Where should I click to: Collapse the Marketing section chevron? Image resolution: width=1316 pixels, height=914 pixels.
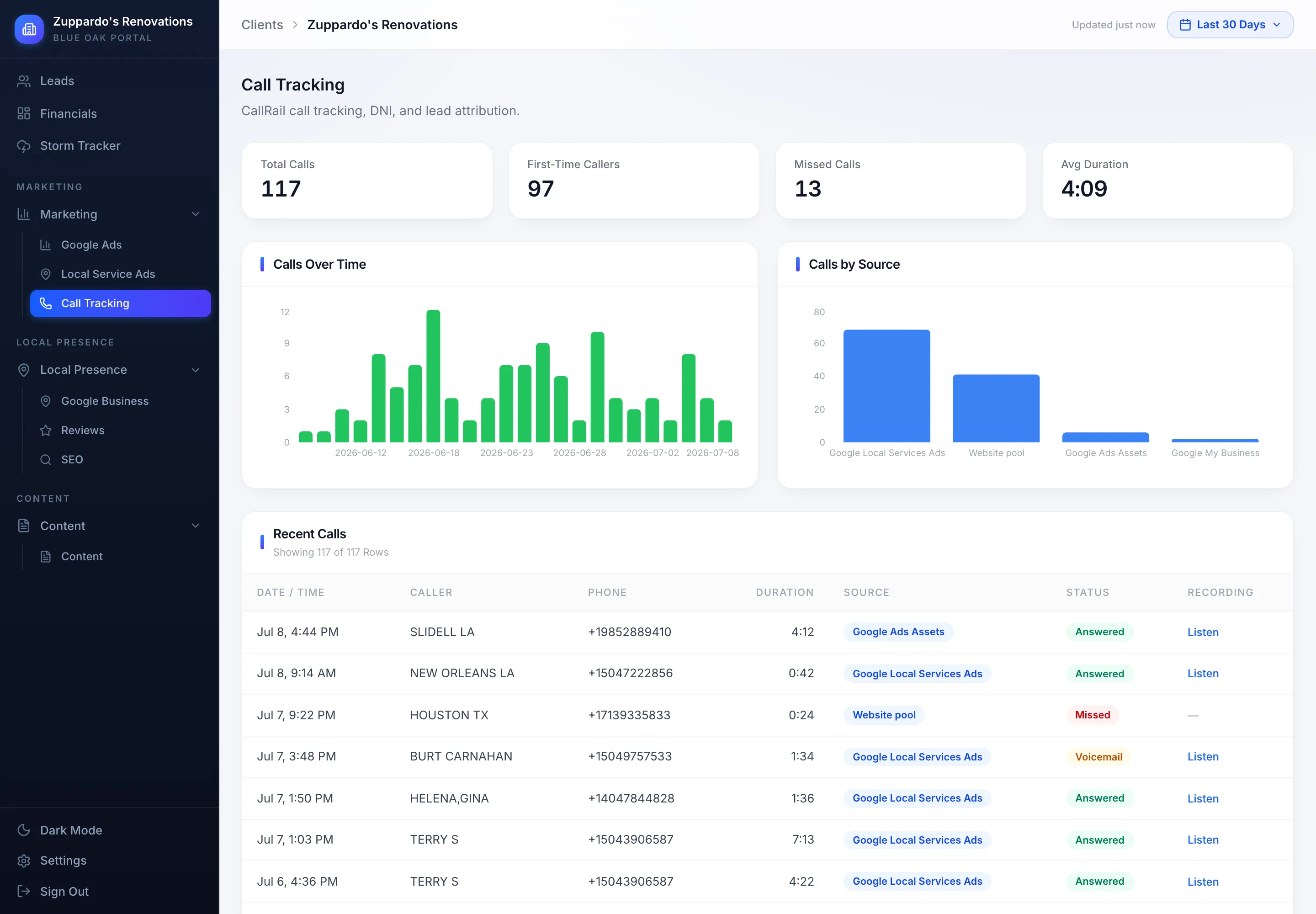point(195,214)
